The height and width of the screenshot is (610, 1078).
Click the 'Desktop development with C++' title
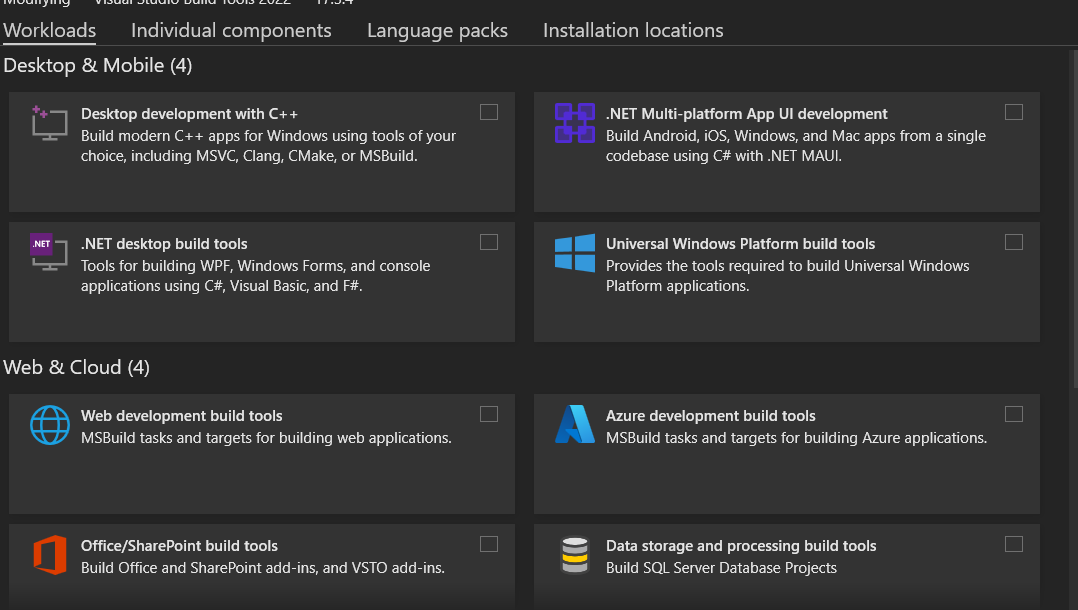click(189, 113)
